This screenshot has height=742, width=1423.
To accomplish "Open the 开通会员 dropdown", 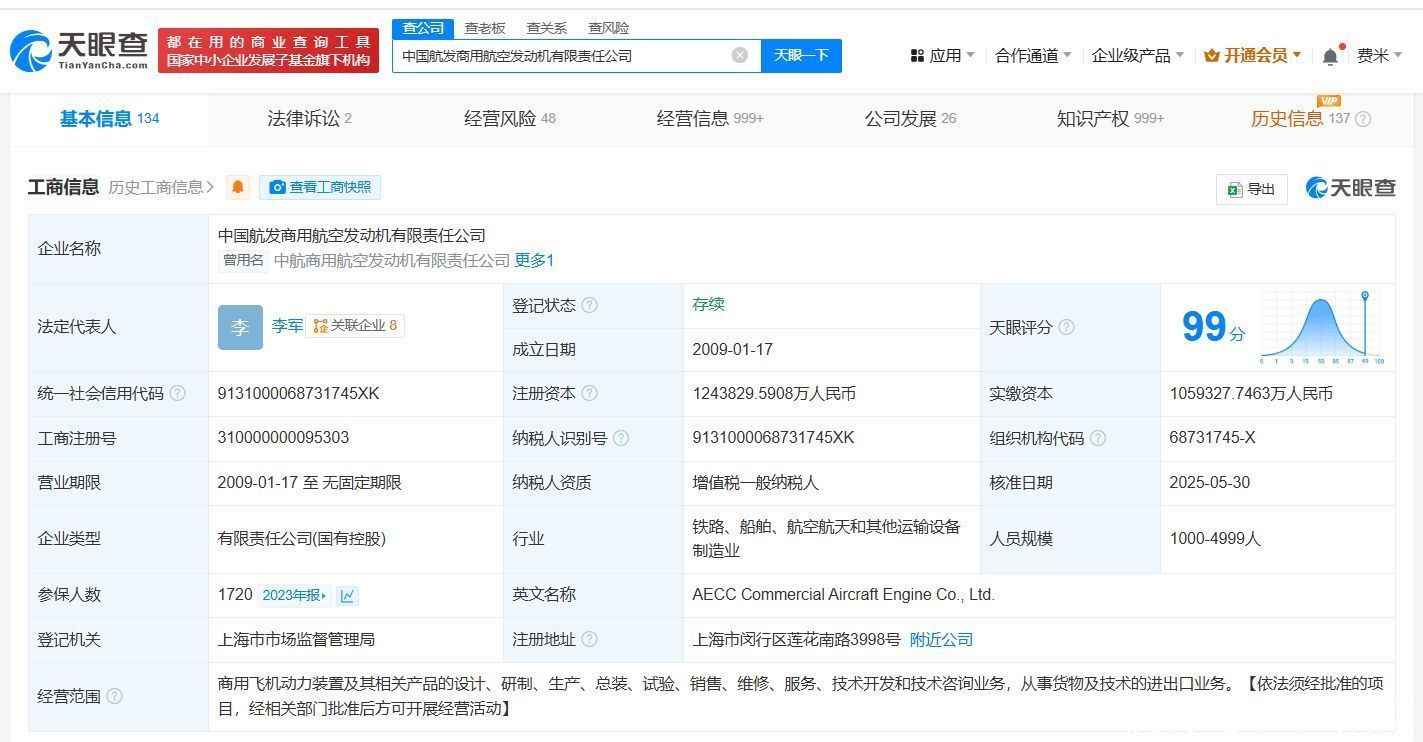I will click(1252, 56).
